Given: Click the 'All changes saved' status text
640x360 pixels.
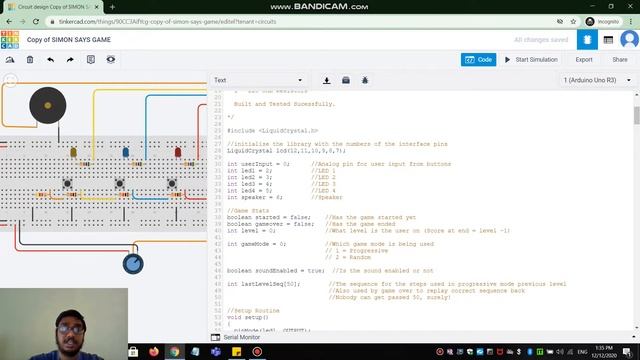Looking at the screenshot, I should coord(541,40).
